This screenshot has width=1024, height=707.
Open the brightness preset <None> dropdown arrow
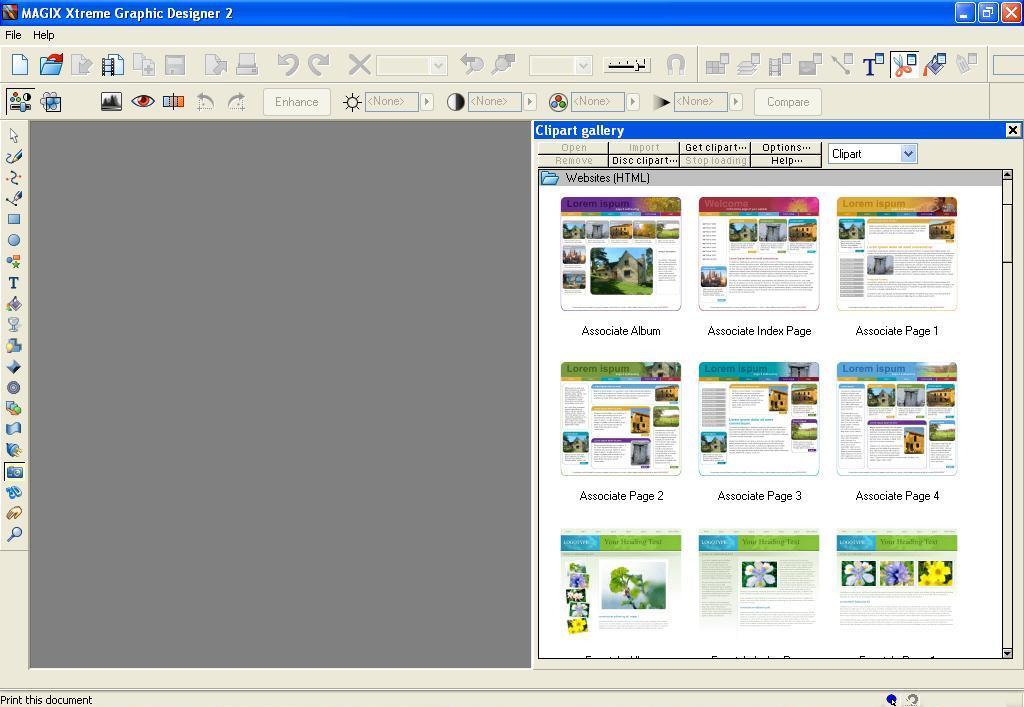coord(428,101)
